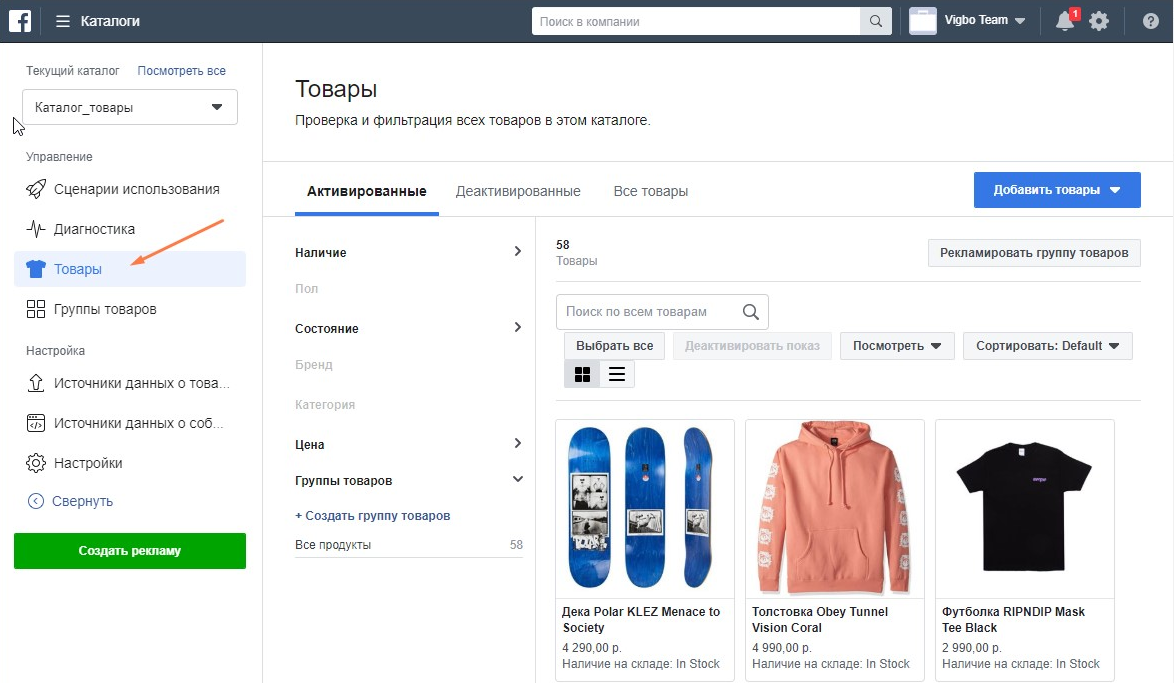The width and height of the screenshot is (1174, 683).
Task: Click Рекламировать группу товаров button
Action: pyautogui.click(x=1034, y=253)
